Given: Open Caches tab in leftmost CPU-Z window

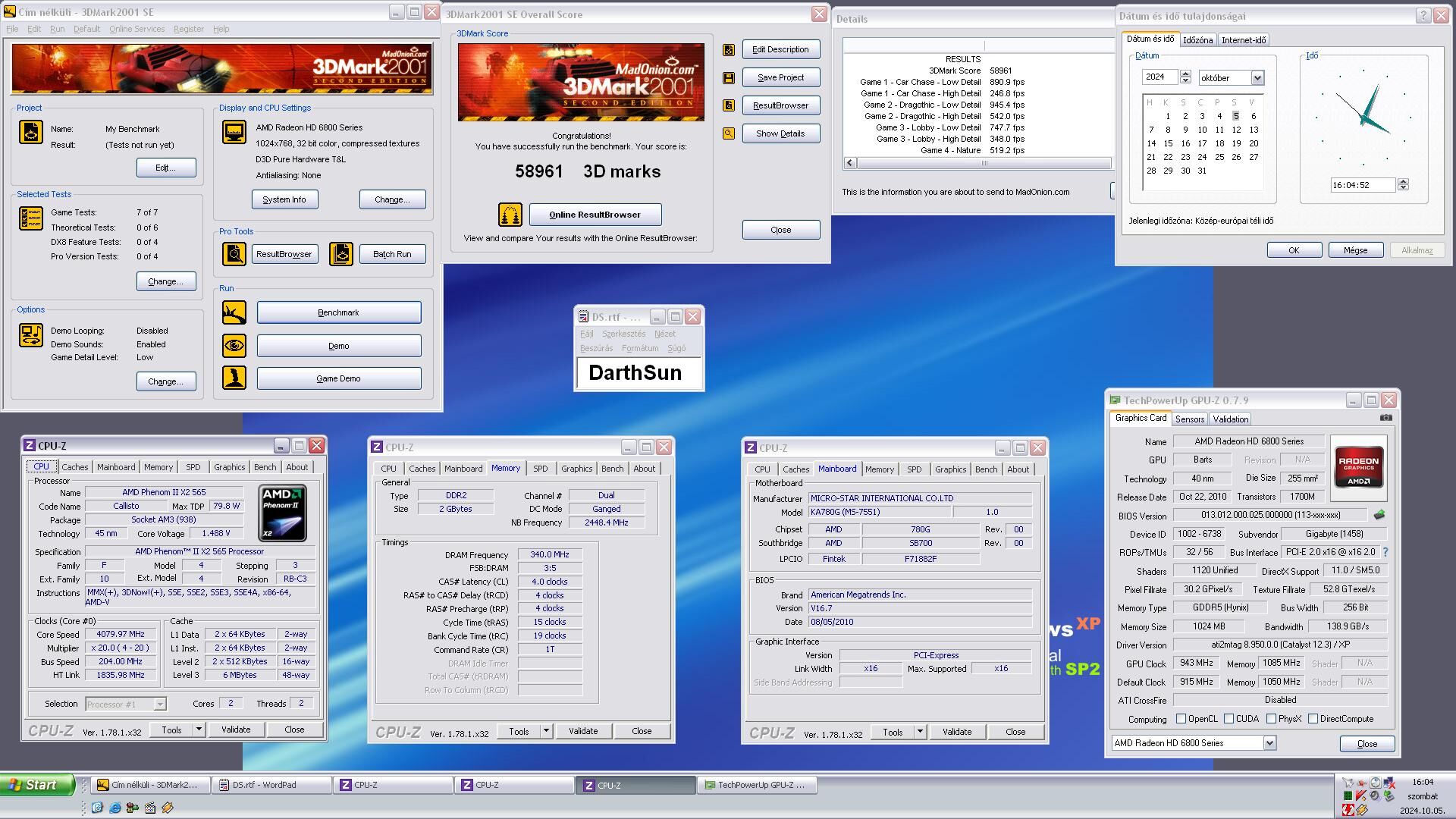Looking at the screenshot, I should 74,467.
